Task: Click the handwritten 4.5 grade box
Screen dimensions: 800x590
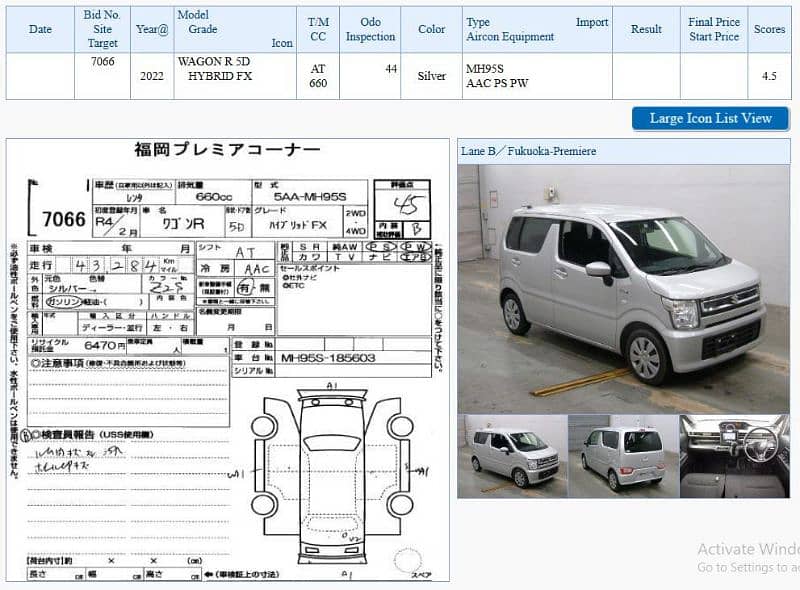Action: (402, 204)
